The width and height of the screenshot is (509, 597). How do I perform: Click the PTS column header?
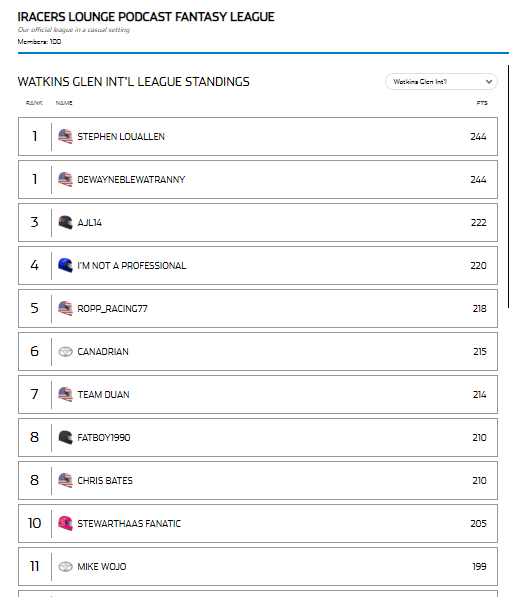[x=482, y=103]
